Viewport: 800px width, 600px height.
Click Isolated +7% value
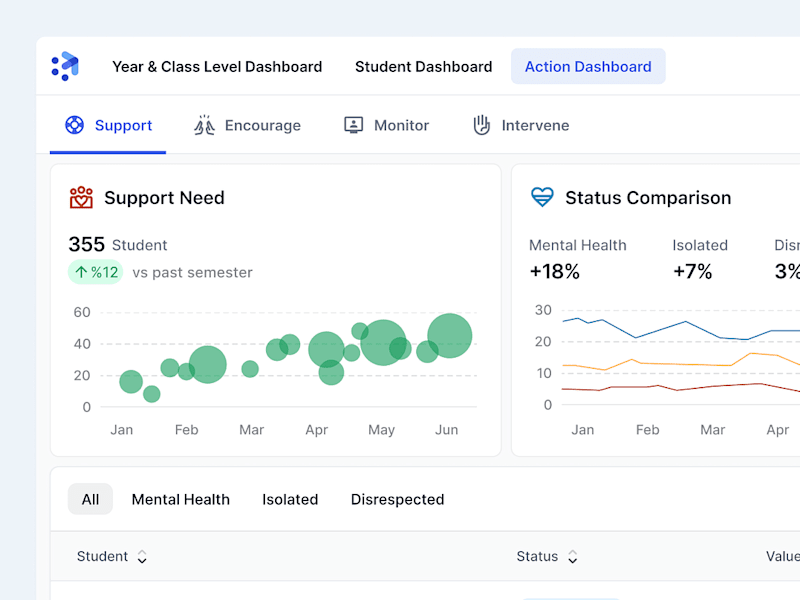click(x=692, y=271)
